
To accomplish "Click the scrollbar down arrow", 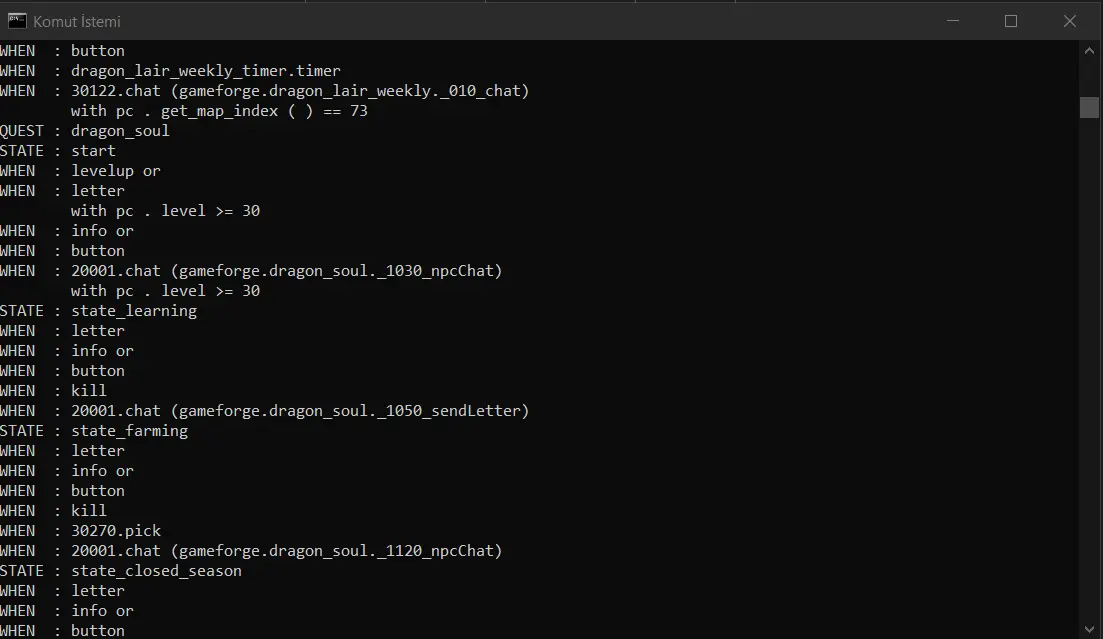I will [x=1089, y=628].
